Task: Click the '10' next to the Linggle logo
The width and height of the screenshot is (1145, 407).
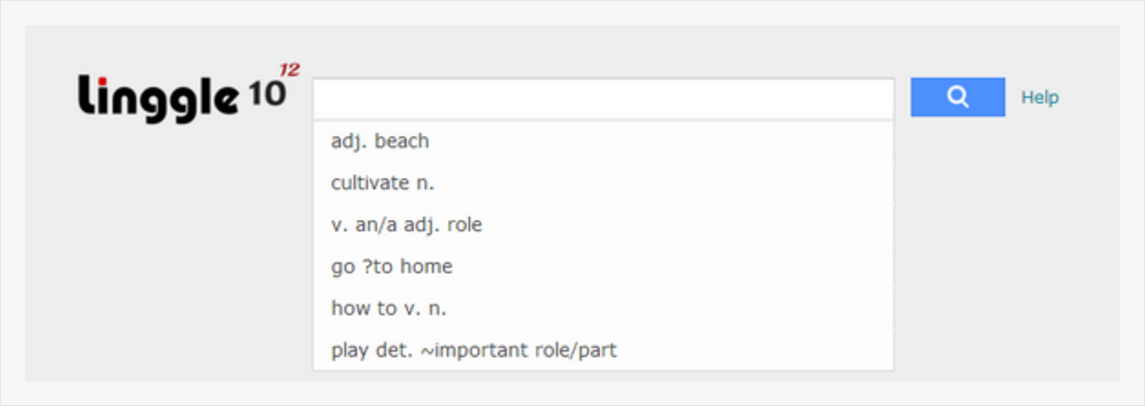Action: coord(265,97)
